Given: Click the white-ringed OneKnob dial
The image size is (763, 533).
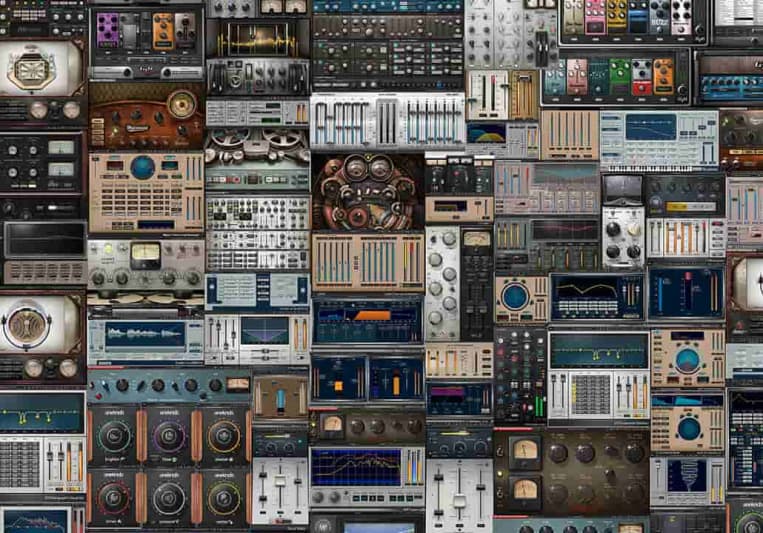Looking at the screenshot, I should pyautogui.click(x=169, y=498).
